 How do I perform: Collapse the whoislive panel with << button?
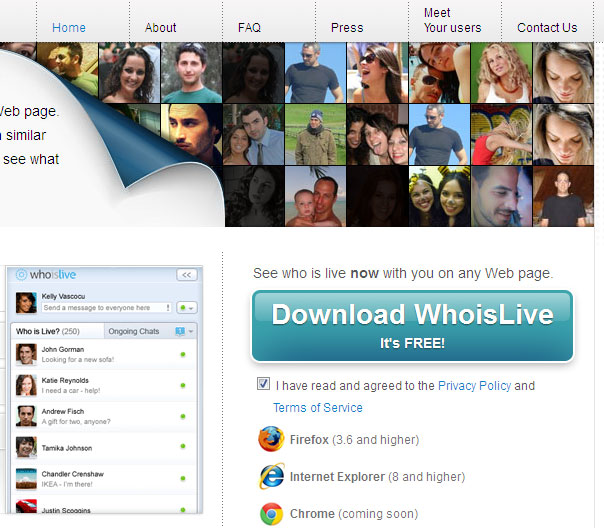(187, 275)
